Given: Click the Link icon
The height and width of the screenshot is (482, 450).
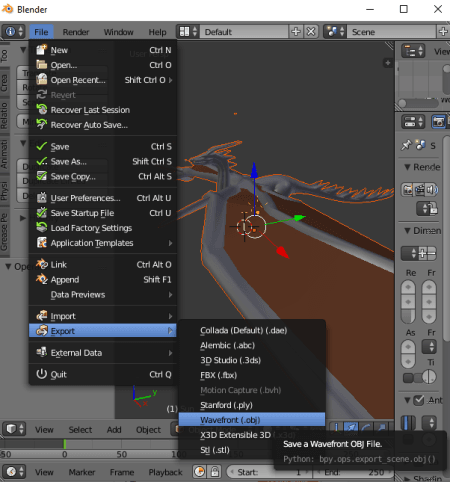Looking at the screenshot, I should pyautogui.click(x=42, y=264).
